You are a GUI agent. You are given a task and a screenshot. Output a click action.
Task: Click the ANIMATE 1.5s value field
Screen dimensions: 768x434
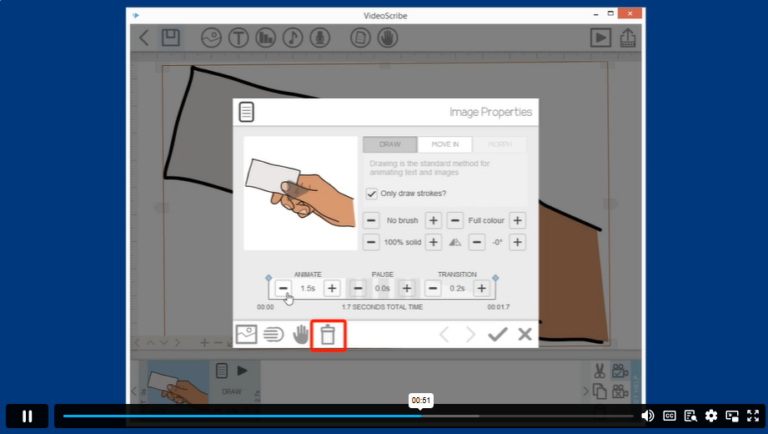308,288
